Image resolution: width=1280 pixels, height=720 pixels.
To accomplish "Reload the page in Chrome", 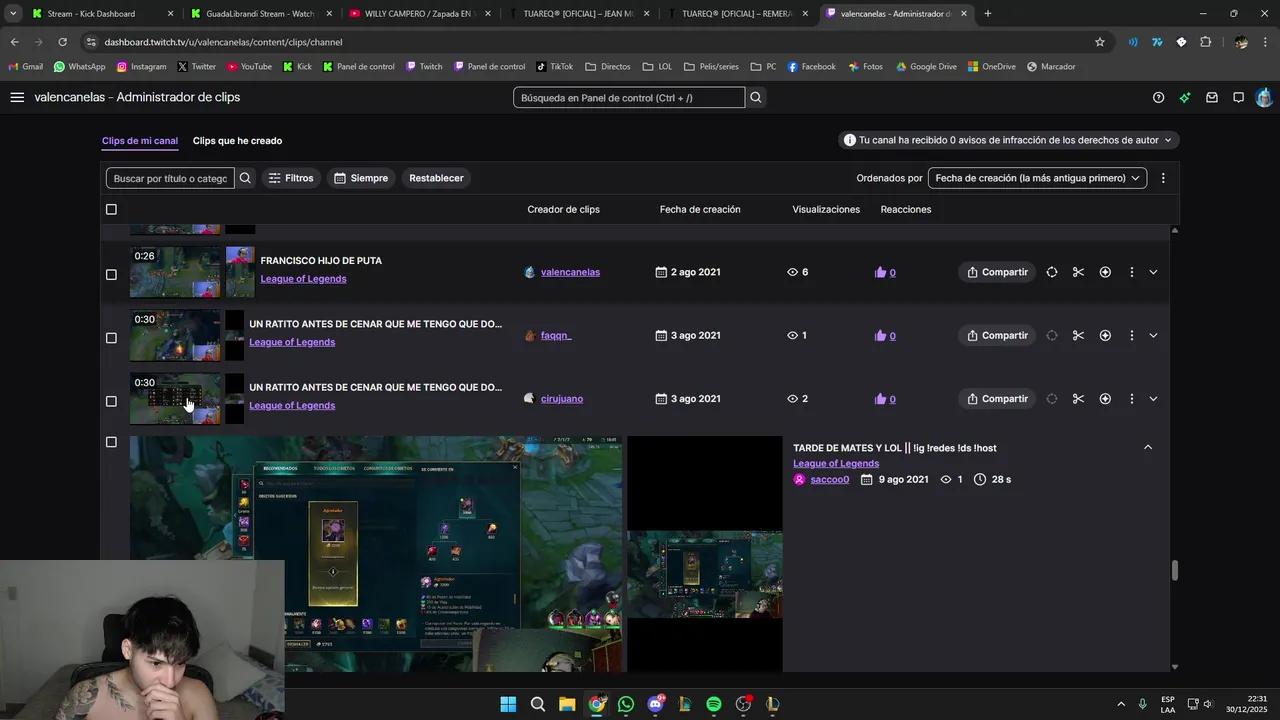I will [x=62, y=42].
